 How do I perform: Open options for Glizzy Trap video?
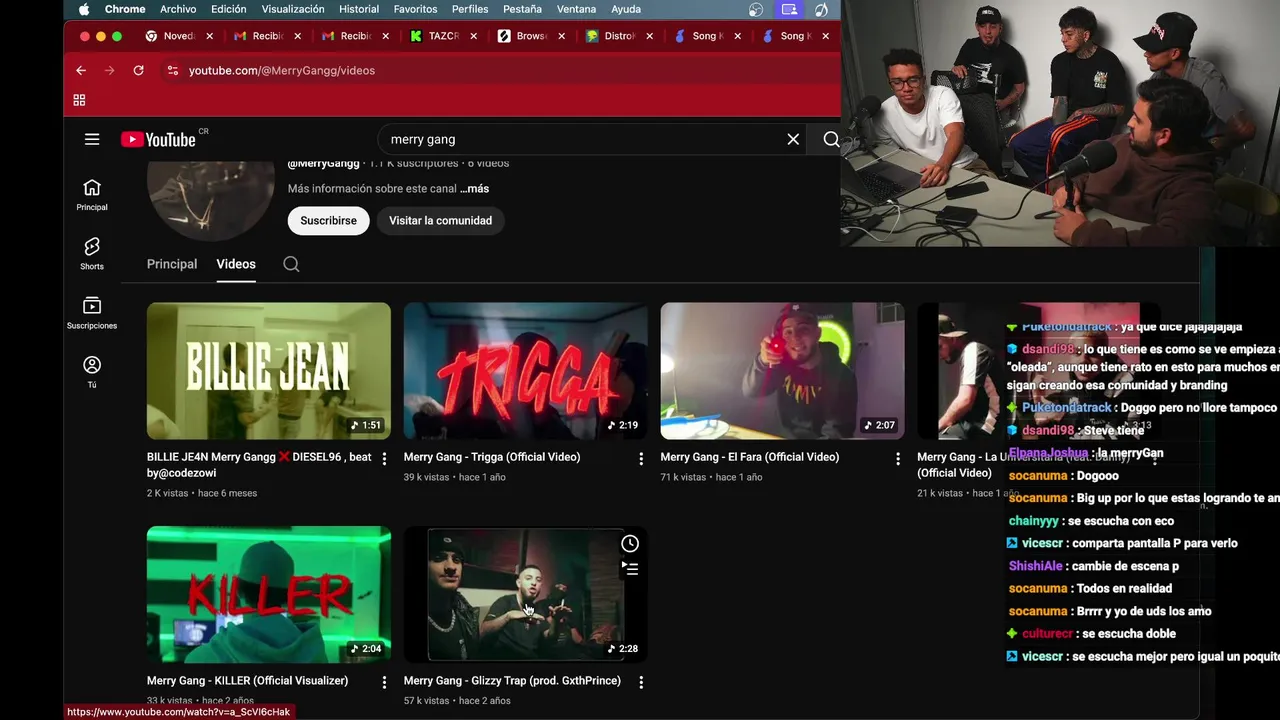(641, 682)
